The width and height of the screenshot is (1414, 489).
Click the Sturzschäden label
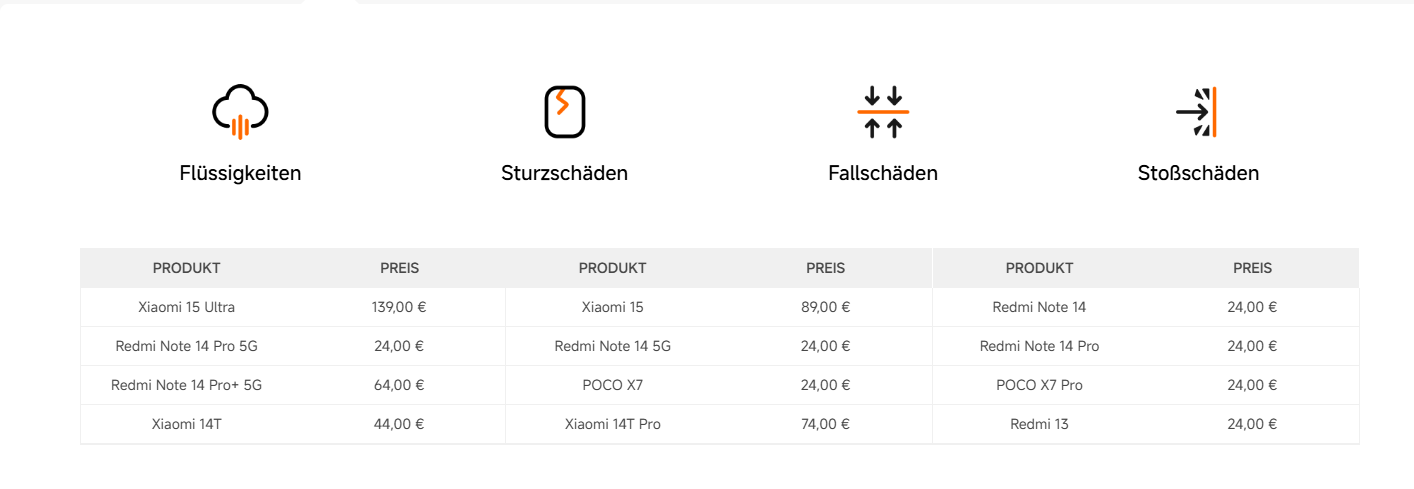point(564,173)
